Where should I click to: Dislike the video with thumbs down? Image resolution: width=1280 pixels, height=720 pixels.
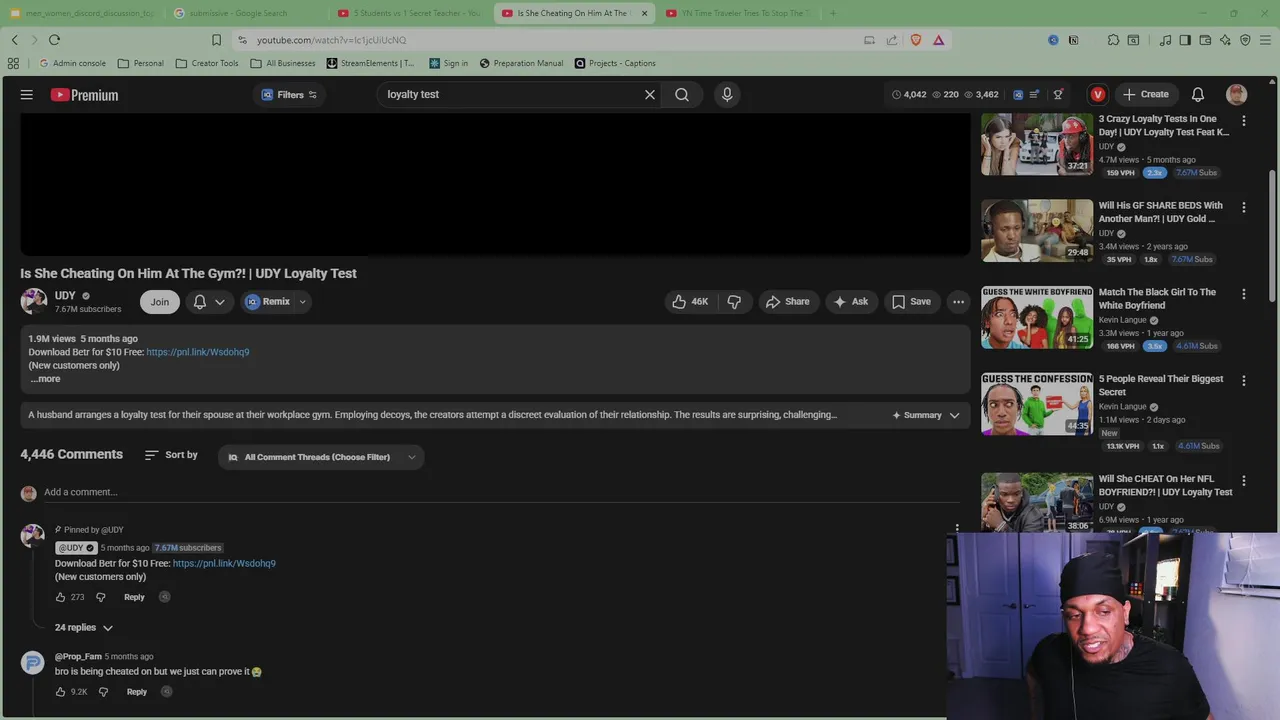click(734, 301)
